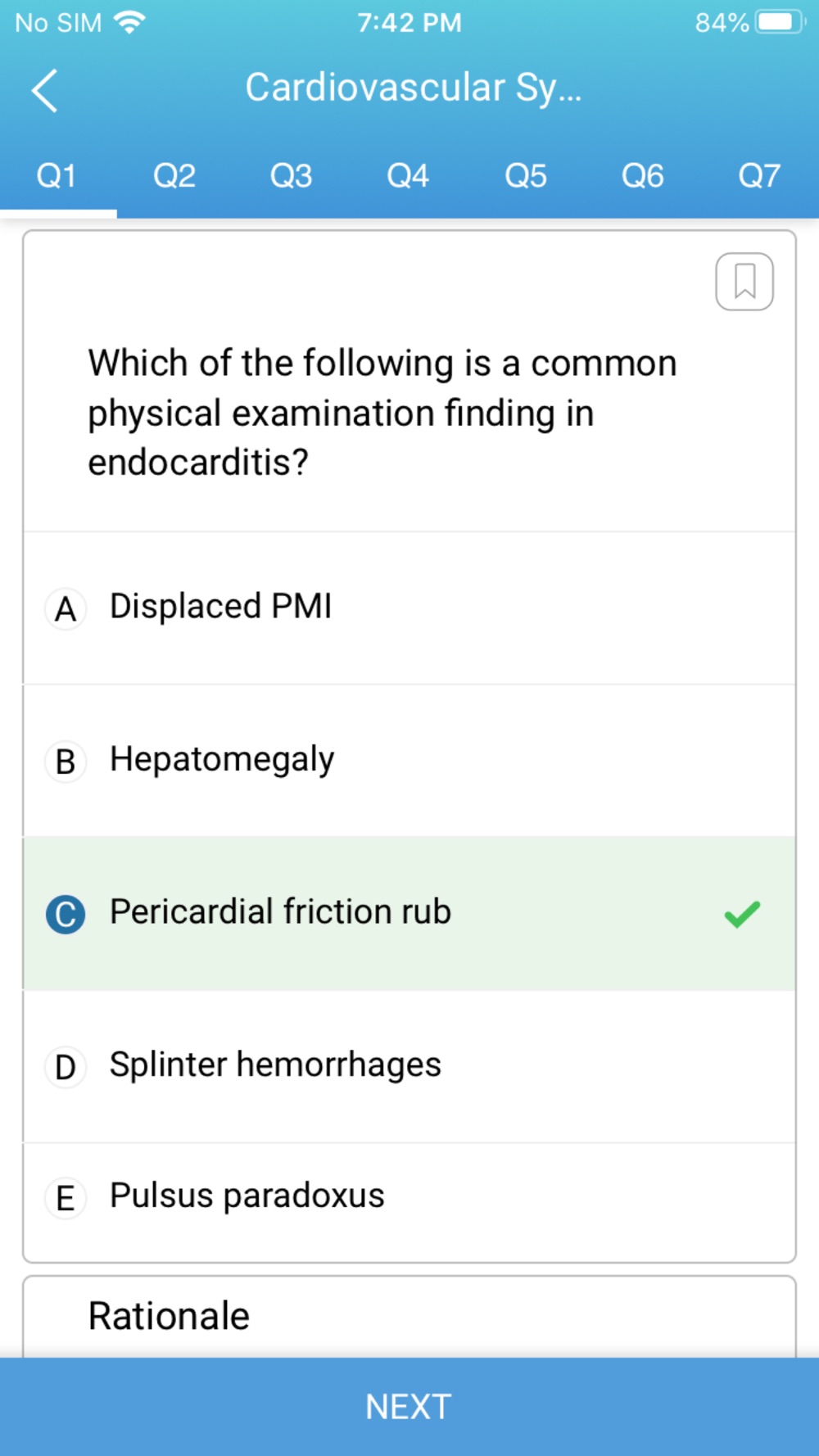Select answer E radio circle
The height and width of the screenshot is (1456, 819).
click(66, 1198)
